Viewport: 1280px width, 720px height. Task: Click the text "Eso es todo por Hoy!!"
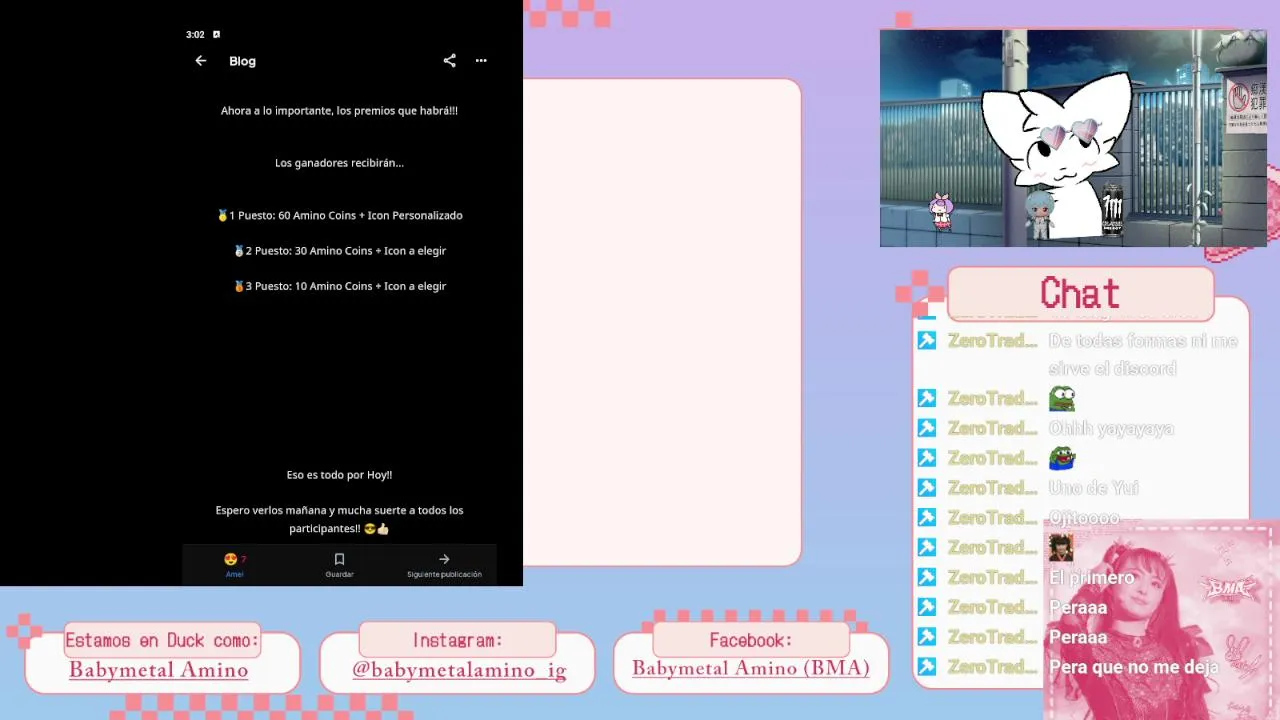click(x=339, y=475)
